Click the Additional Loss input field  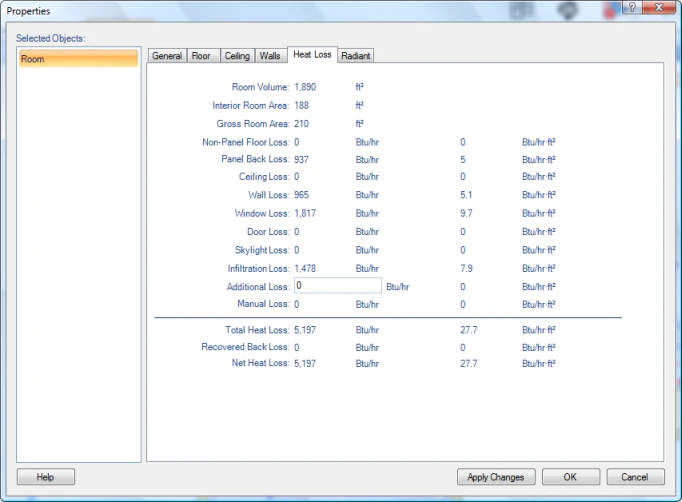[x=338, y=285]
